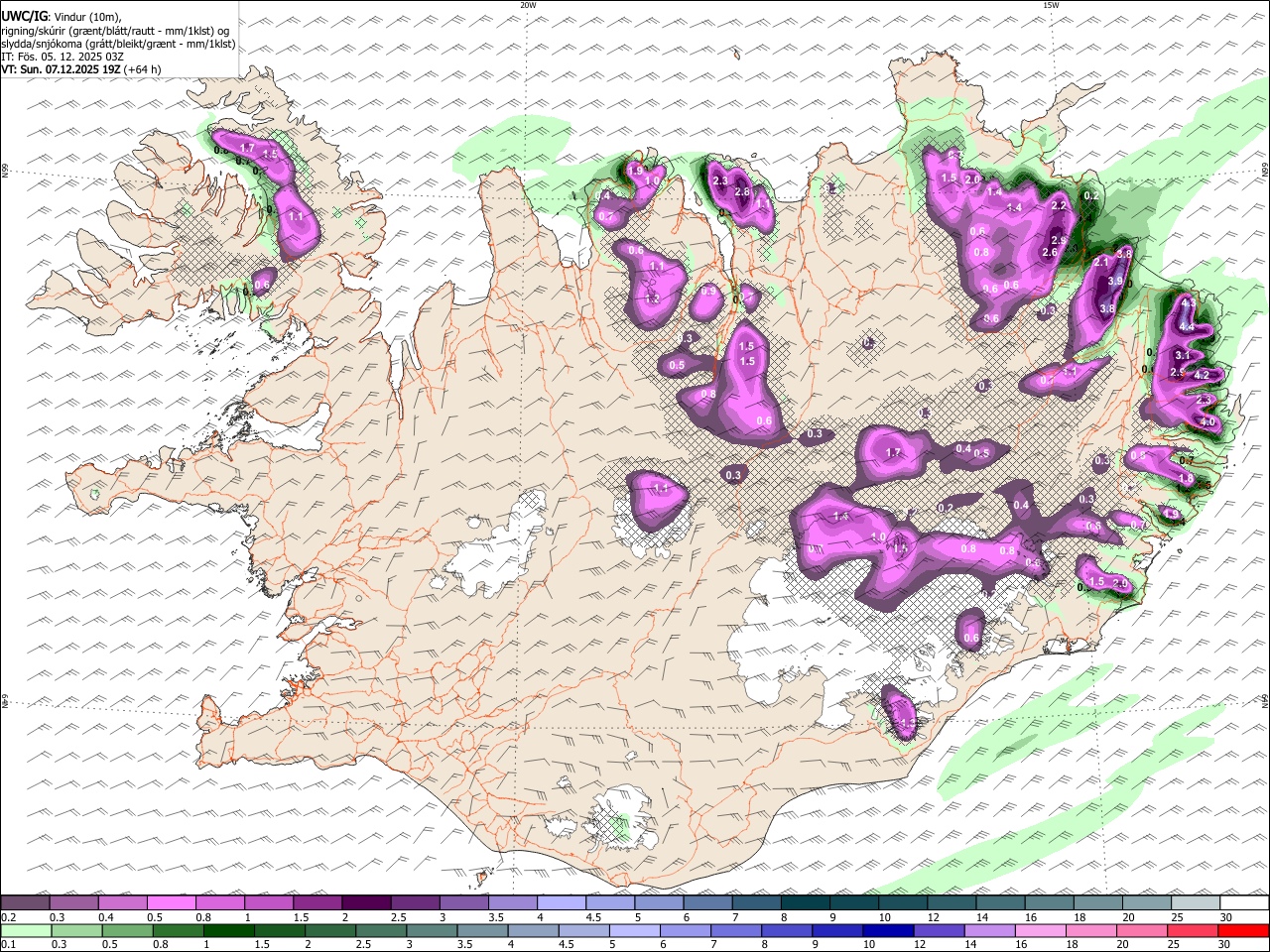Screen dimensions: 1270x952
Task: Click the 15W longitude label
Action: [x=1051, y=5]
